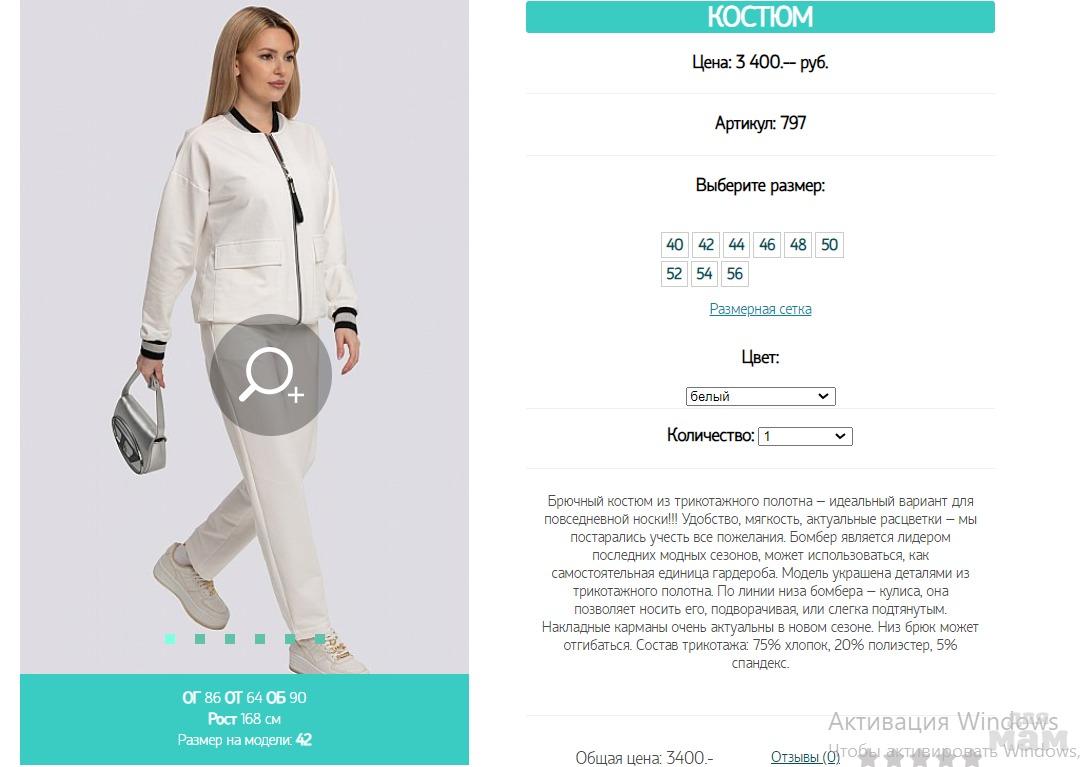1085x767 pixels.
Task: Select the fifth image carousel dot
Action: point(290,639)
